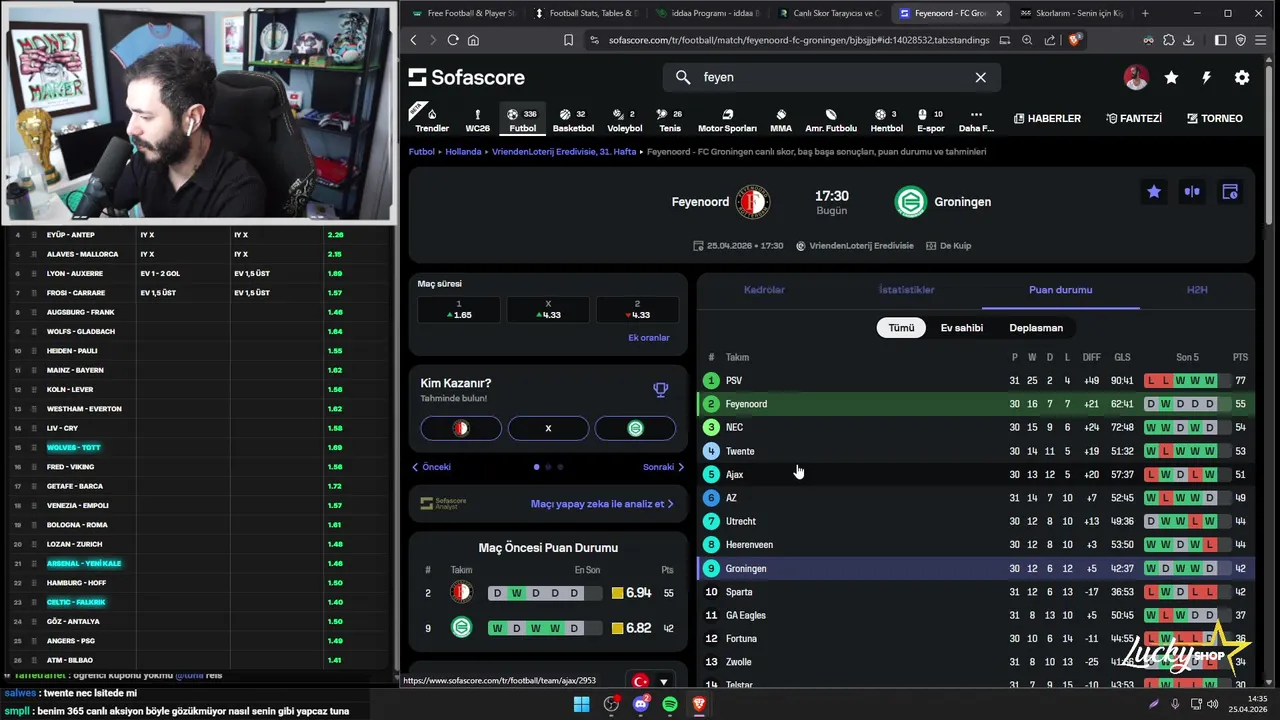Screen dimensions: 1280x720
Task: Open a new browser tab with plus
Action: click(x=1145, y=13)
